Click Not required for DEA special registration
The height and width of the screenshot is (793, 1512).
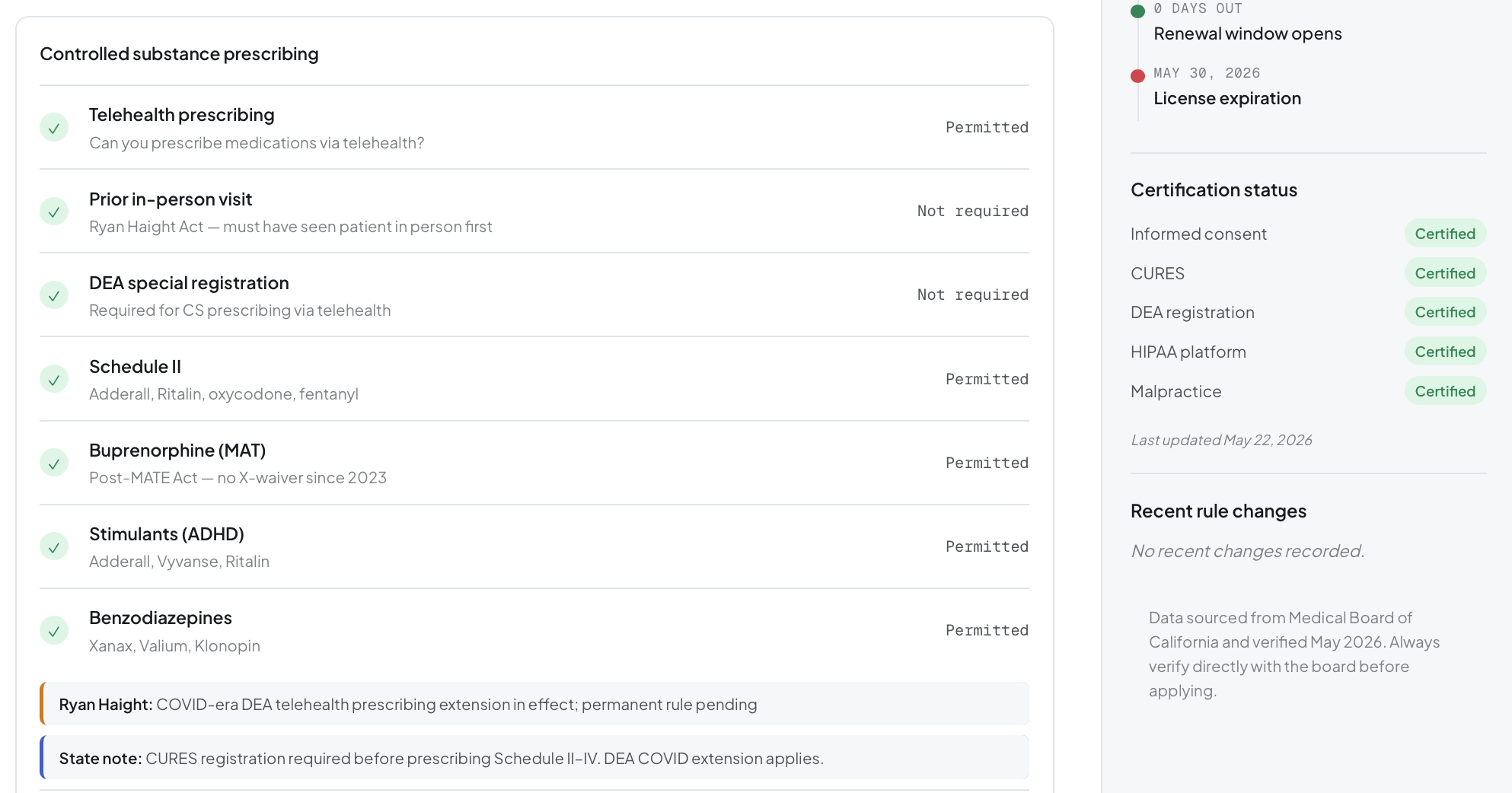coord(973,295)
